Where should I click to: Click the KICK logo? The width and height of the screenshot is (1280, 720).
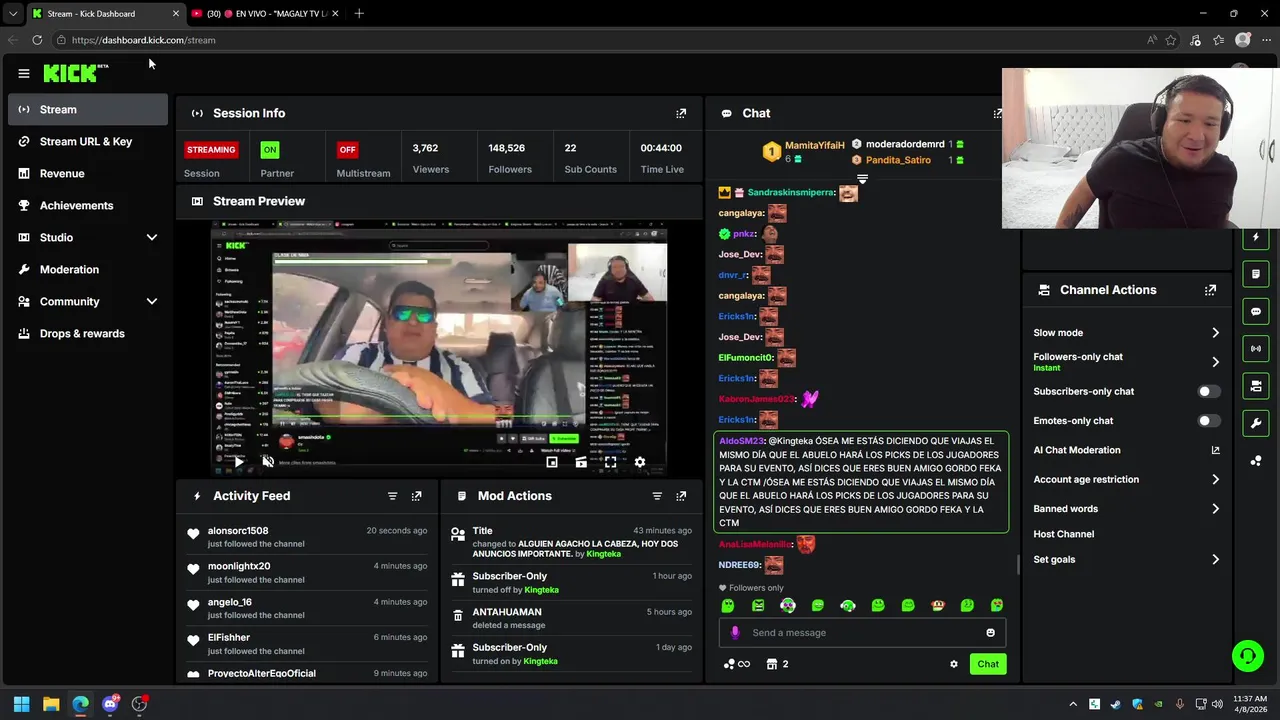point(72,73)
